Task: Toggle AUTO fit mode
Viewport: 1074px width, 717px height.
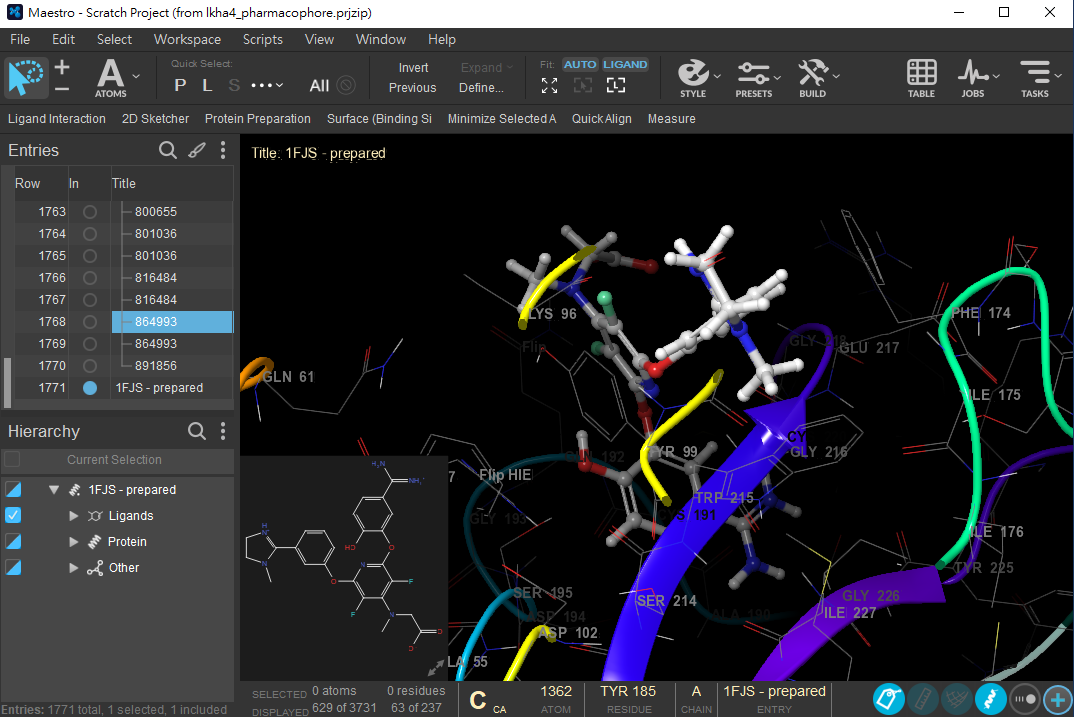Action: 580,64
